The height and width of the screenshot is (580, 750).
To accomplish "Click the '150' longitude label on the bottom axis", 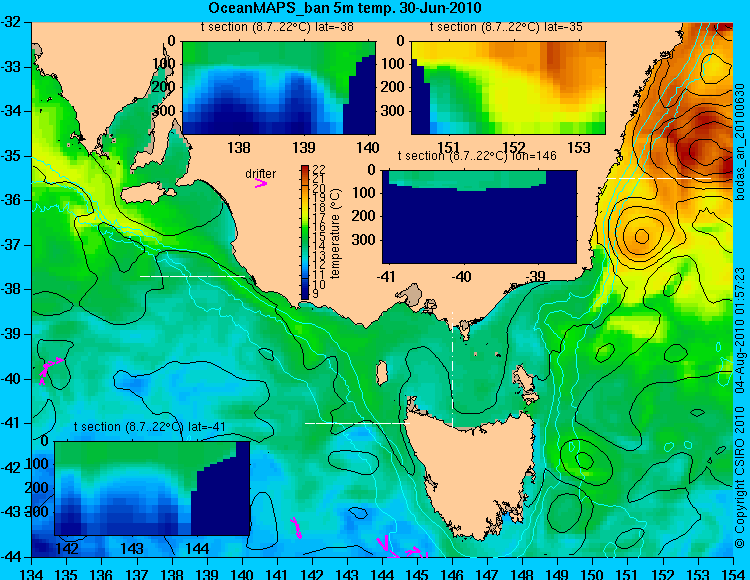I will tap(593, 574).
